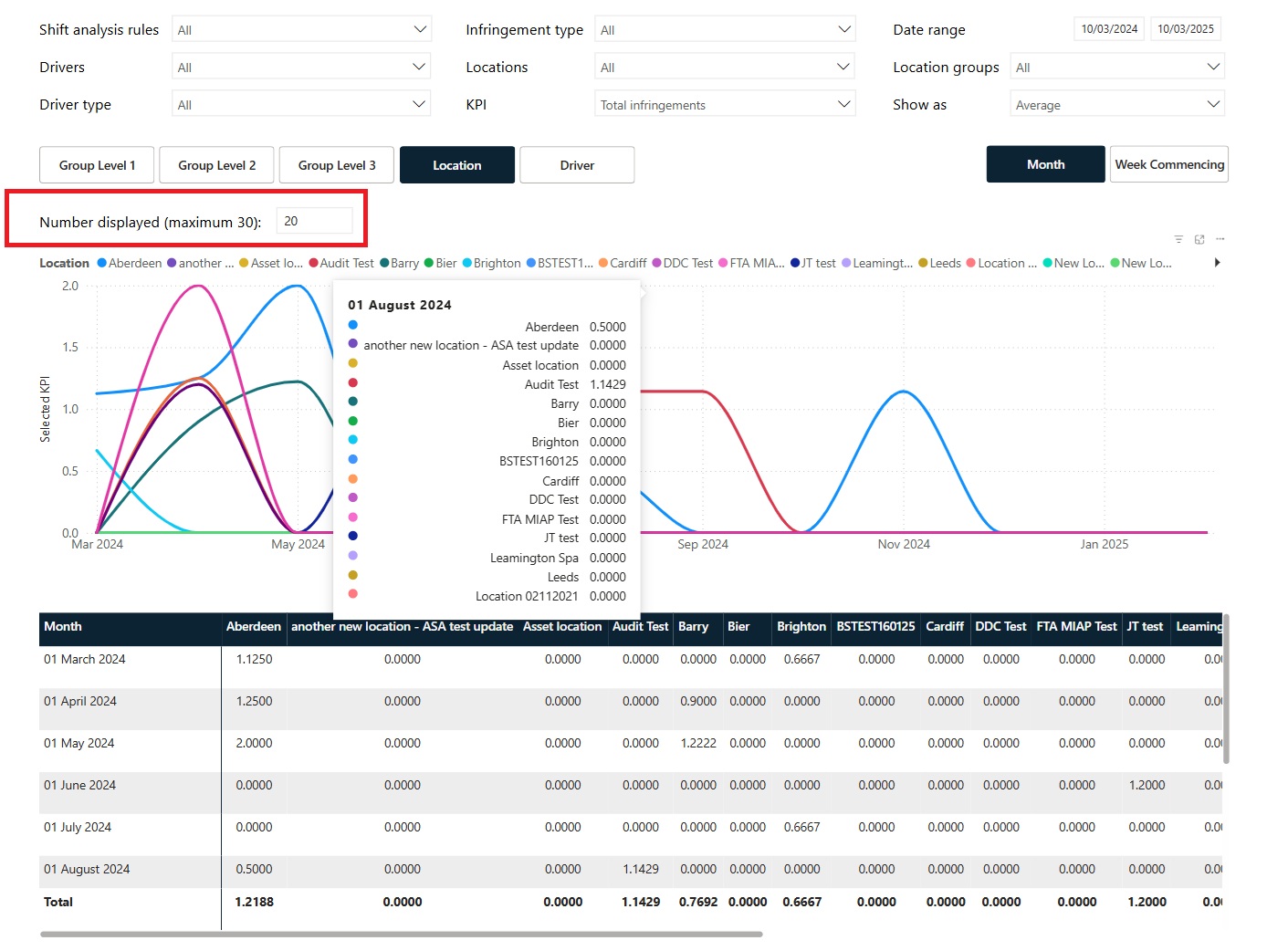
Task: Select Audit Test in the chart legend
Action: 341,263
